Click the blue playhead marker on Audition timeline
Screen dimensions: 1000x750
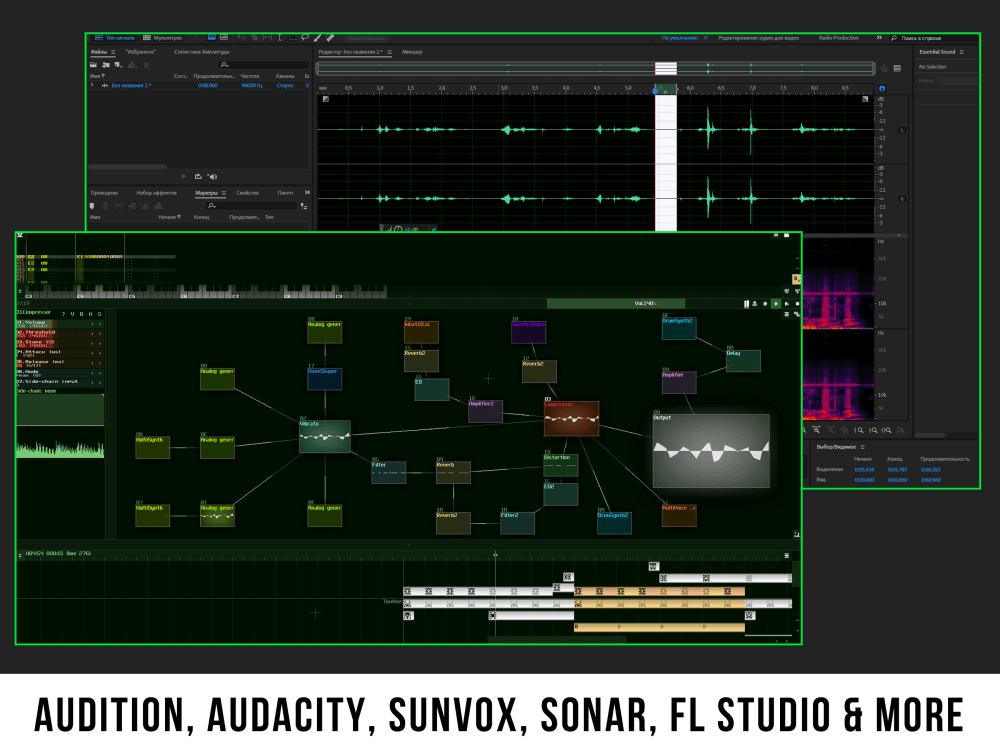point(656,91)
